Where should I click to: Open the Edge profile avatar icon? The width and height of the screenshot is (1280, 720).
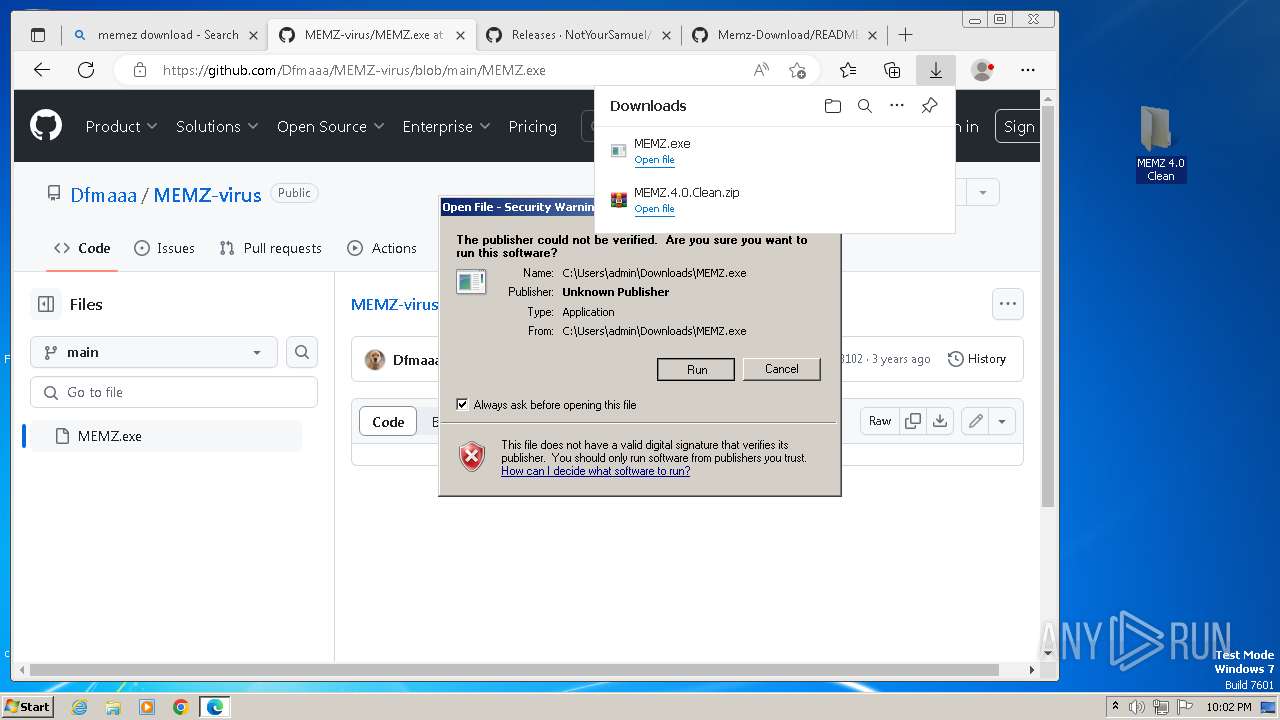[982, 70]
